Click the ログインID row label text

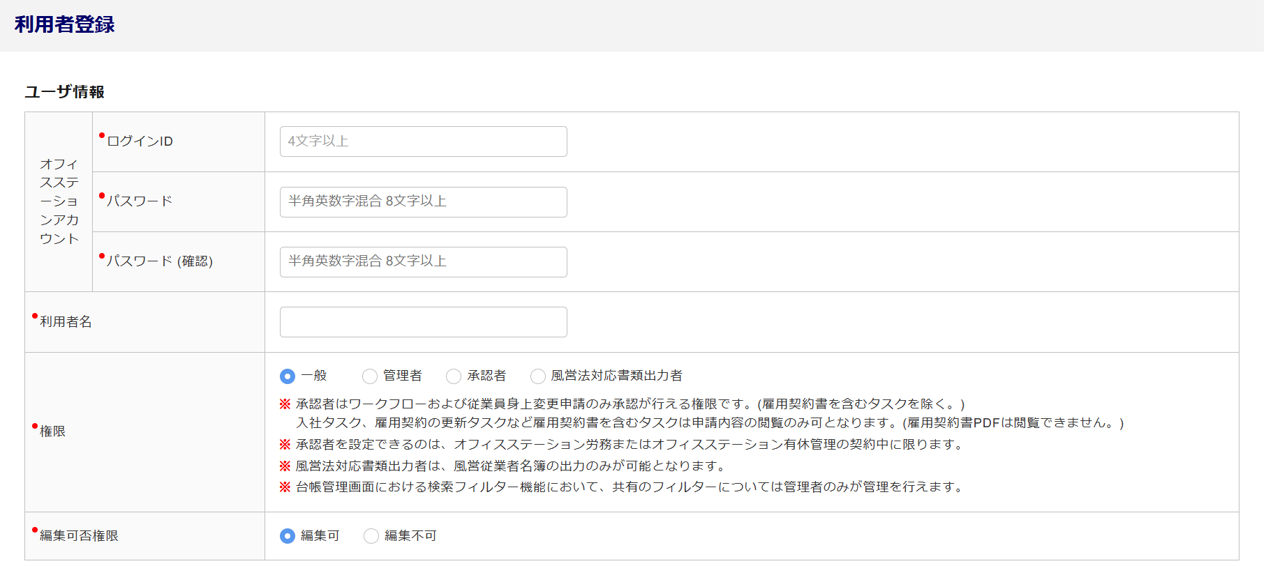pos(140,142)
